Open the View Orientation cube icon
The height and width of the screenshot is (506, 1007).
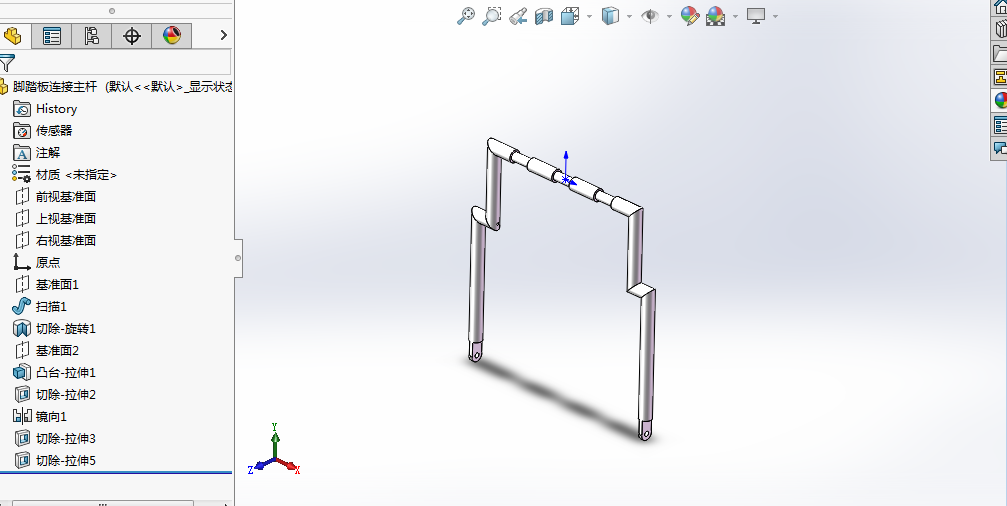570,16
